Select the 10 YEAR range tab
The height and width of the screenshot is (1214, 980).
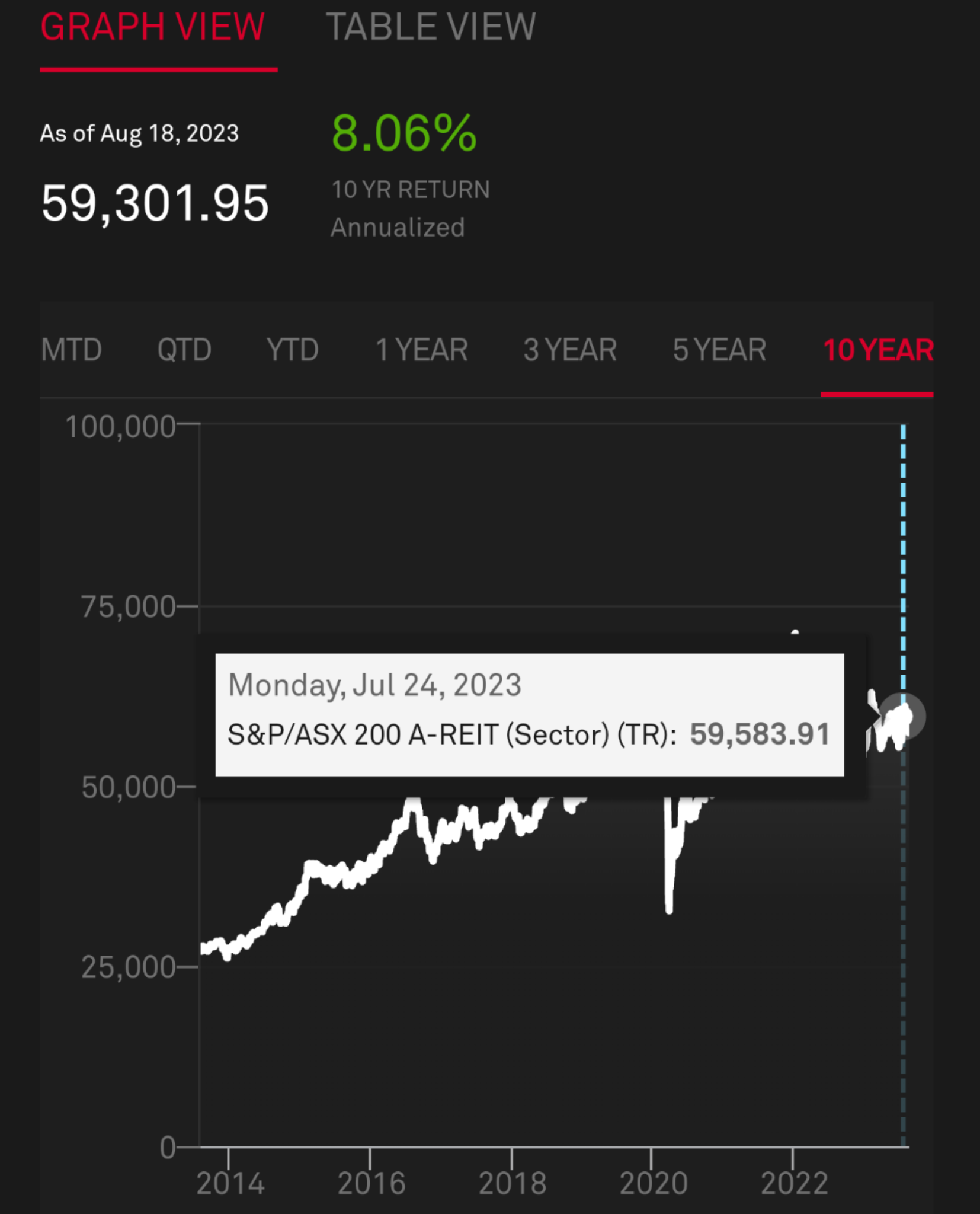tap(877, 350)
